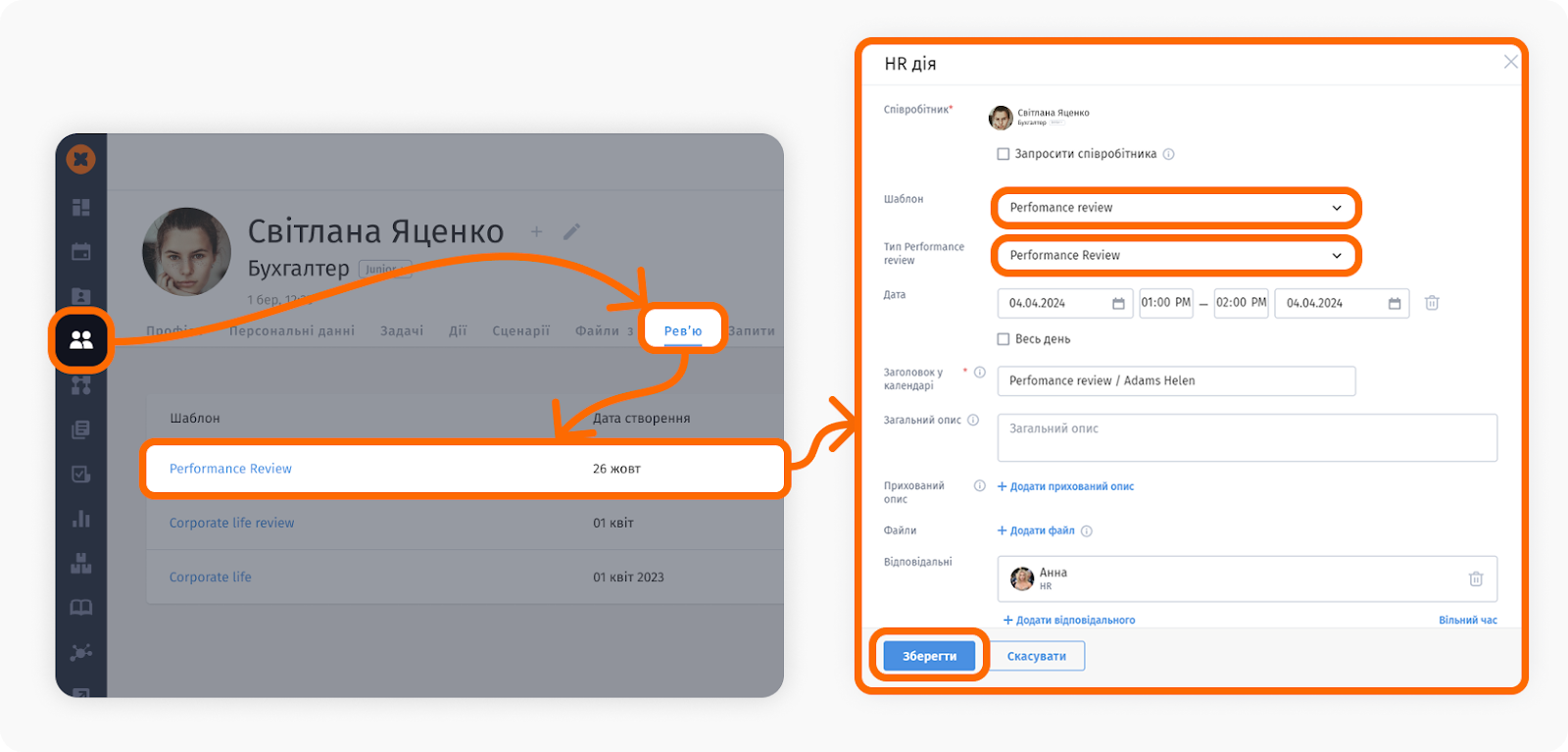The height and width of the screenshot is (752, 1568).
Task: Open the knowledge base book icon in sidebar
Action: click(81, 607)
